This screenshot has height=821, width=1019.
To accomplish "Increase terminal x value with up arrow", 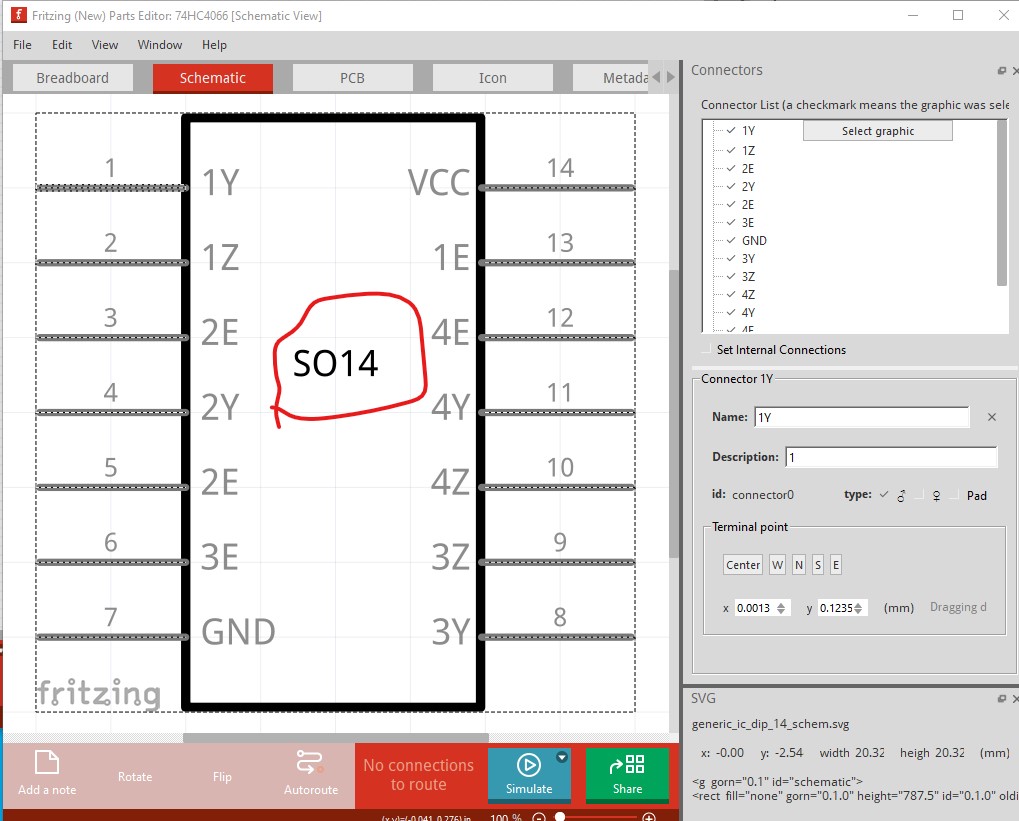I will coord(781,605).
